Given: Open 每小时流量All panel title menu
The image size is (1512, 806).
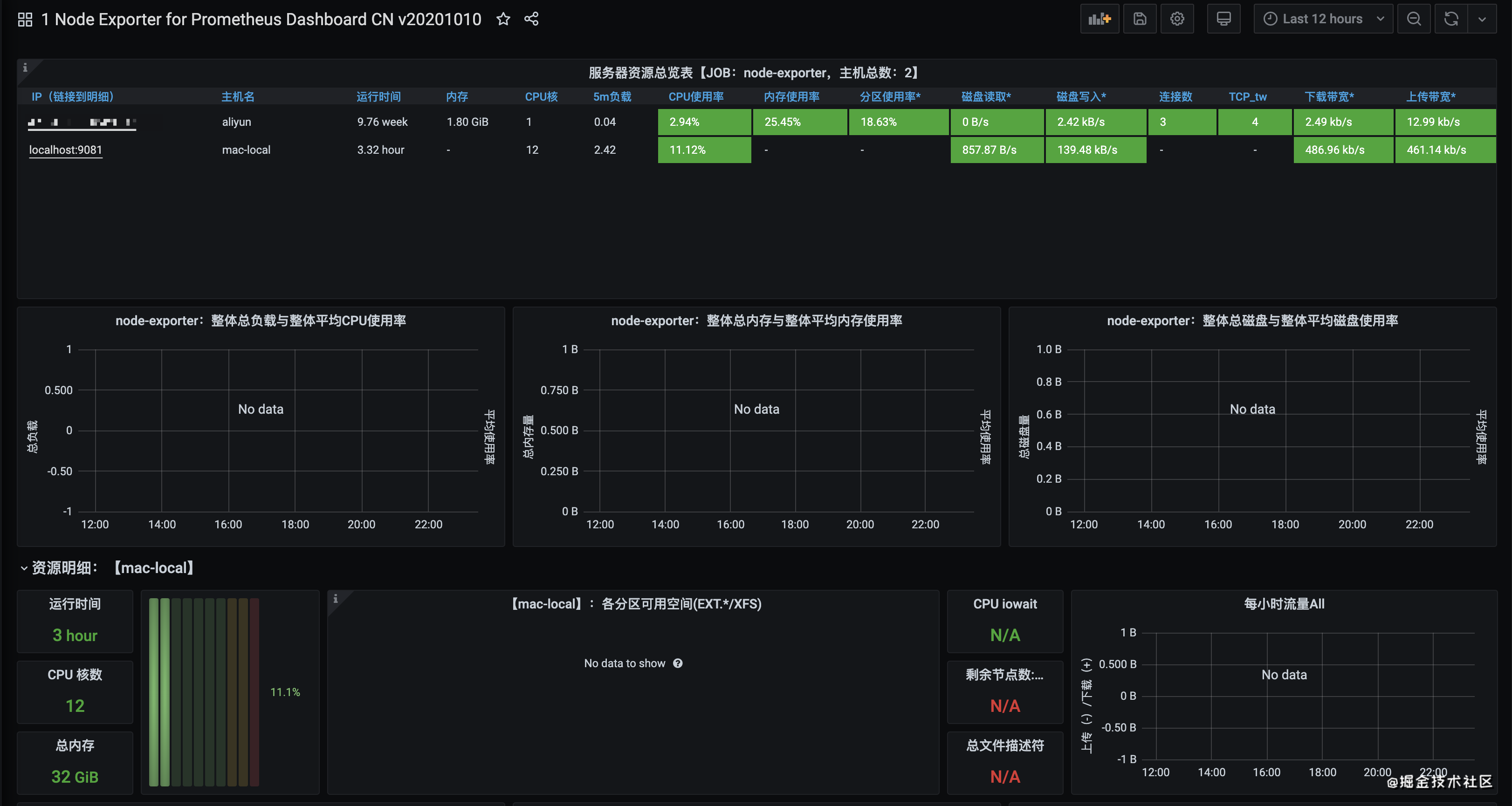Looking at the screenshot, I should tap(1284, 604).
